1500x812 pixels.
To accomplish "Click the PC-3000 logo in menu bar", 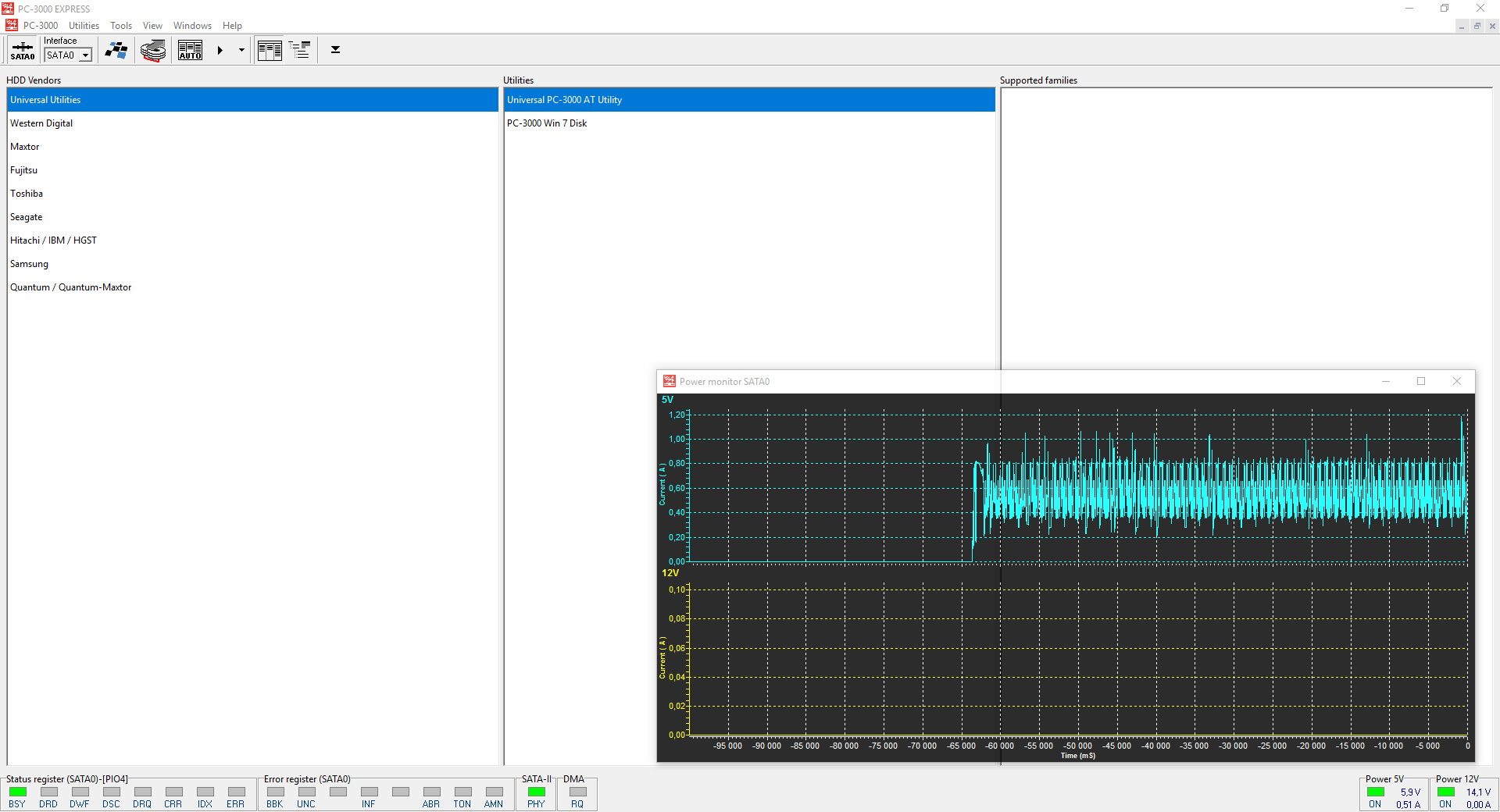I will point(12,26).
